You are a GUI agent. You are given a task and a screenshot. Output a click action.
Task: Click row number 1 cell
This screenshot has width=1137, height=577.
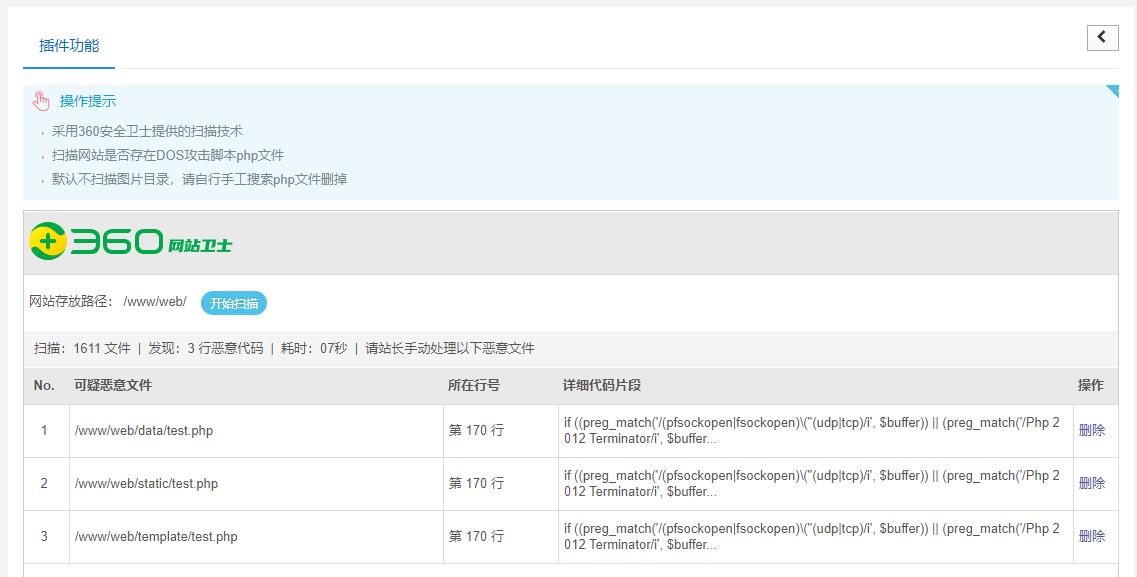(x=44, y=431)
